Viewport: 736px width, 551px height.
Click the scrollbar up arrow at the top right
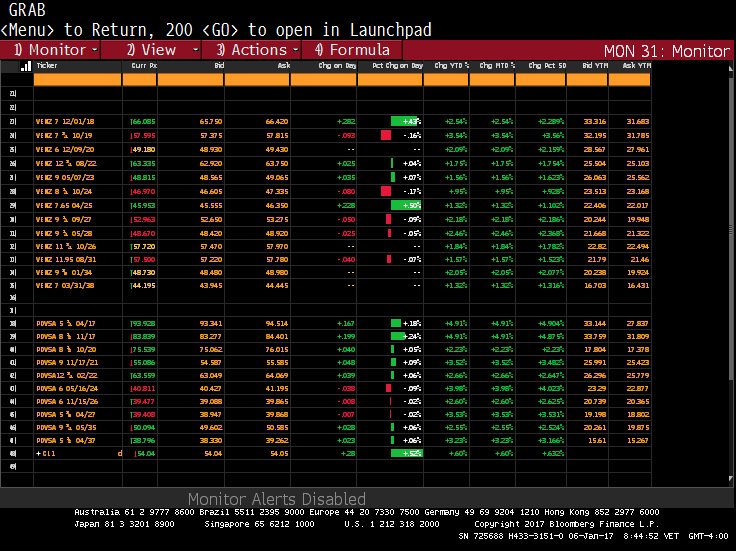click(x=730, y=69)
